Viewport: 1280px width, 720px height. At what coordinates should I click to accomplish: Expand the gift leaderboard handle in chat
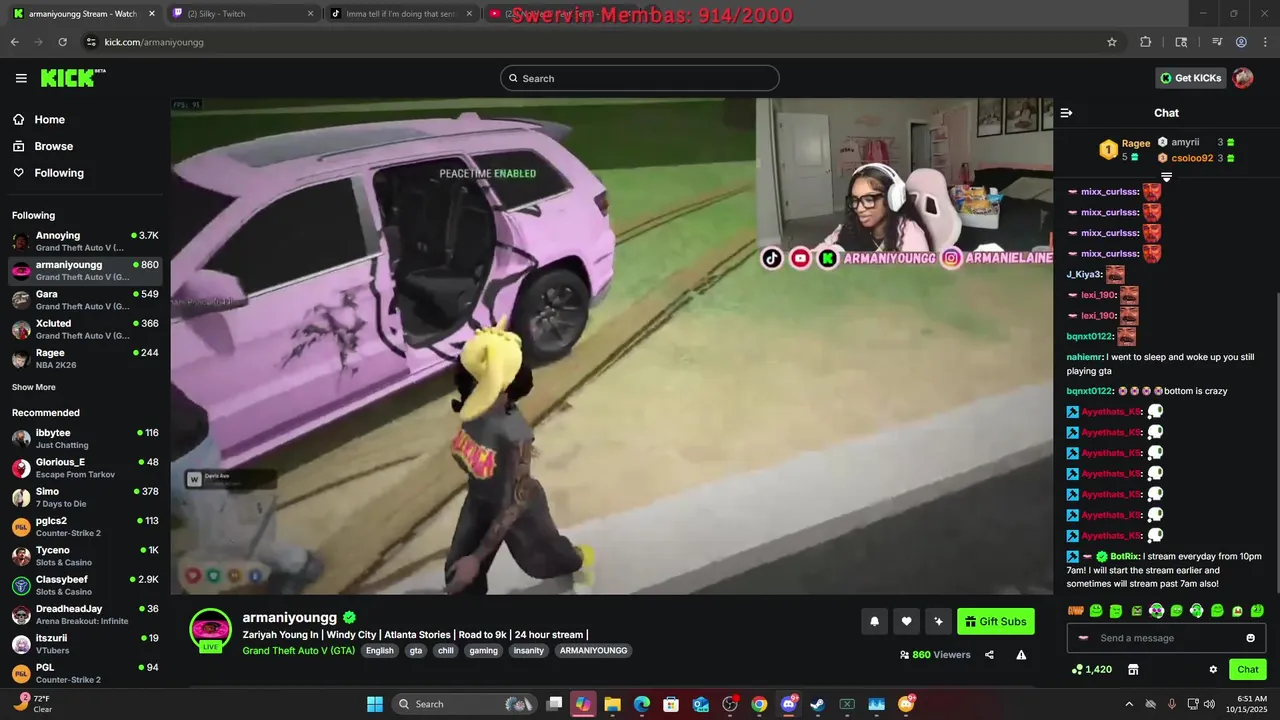coord(1166,177)
